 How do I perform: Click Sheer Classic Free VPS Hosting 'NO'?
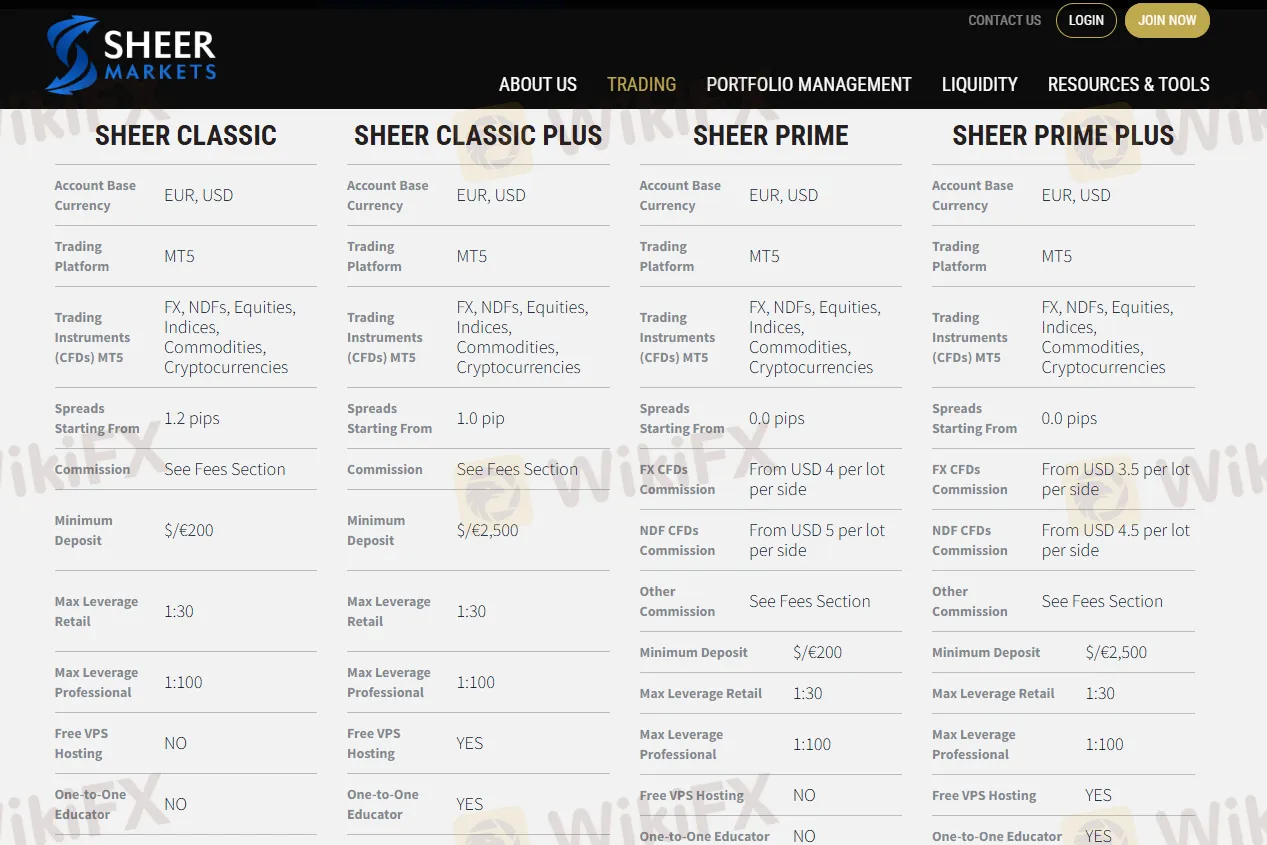point(176,743)
